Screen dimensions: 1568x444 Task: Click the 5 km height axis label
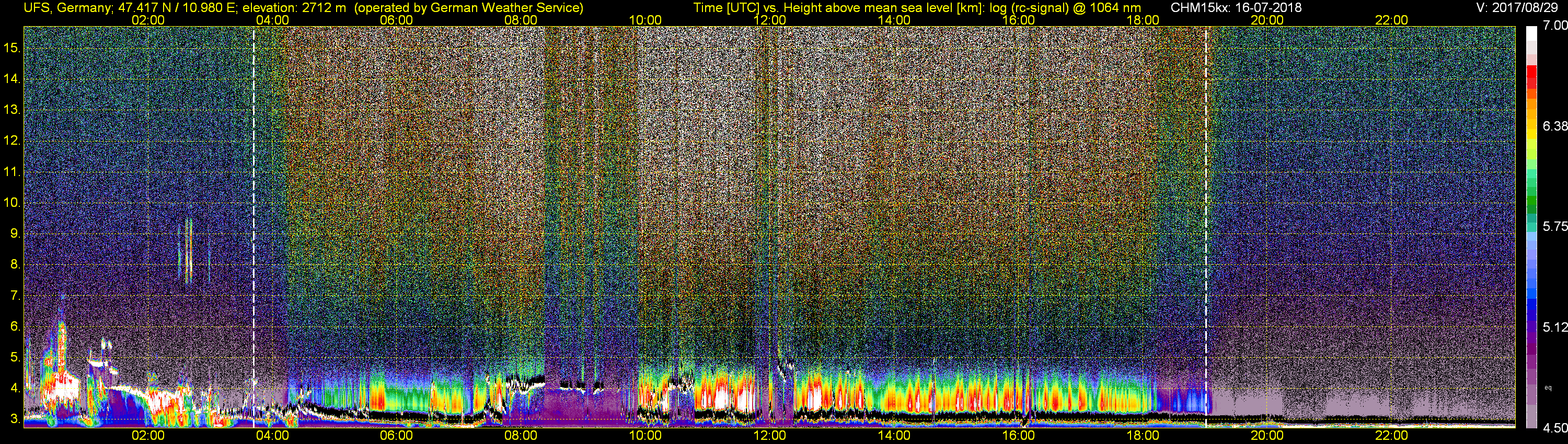click(15, 357)
